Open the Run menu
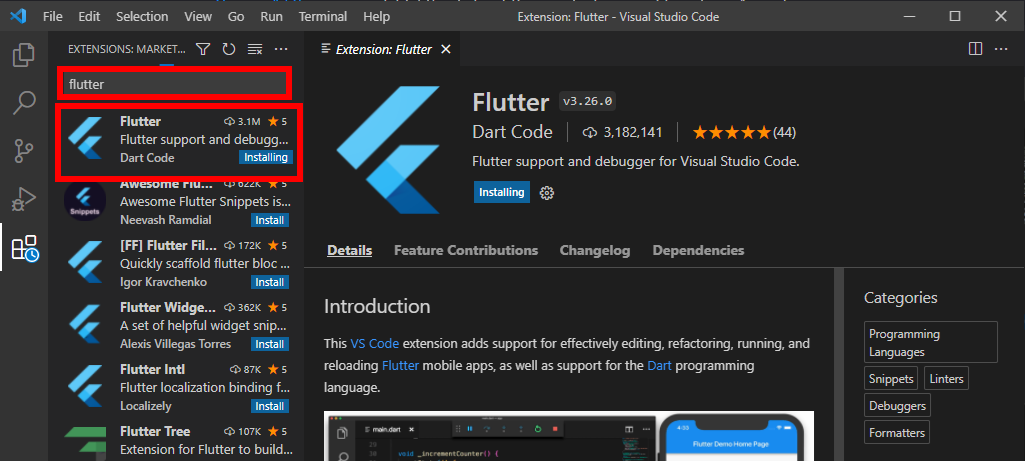Image resolution: width=1025 pixels, height=461 pixels. (x=271, y=16)
